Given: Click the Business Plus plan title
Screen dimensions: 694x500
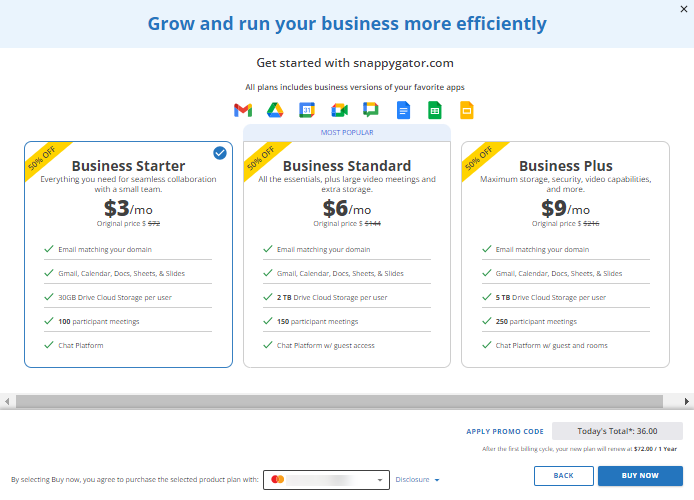Looking at the screenshot, I should tap(566, 166).
